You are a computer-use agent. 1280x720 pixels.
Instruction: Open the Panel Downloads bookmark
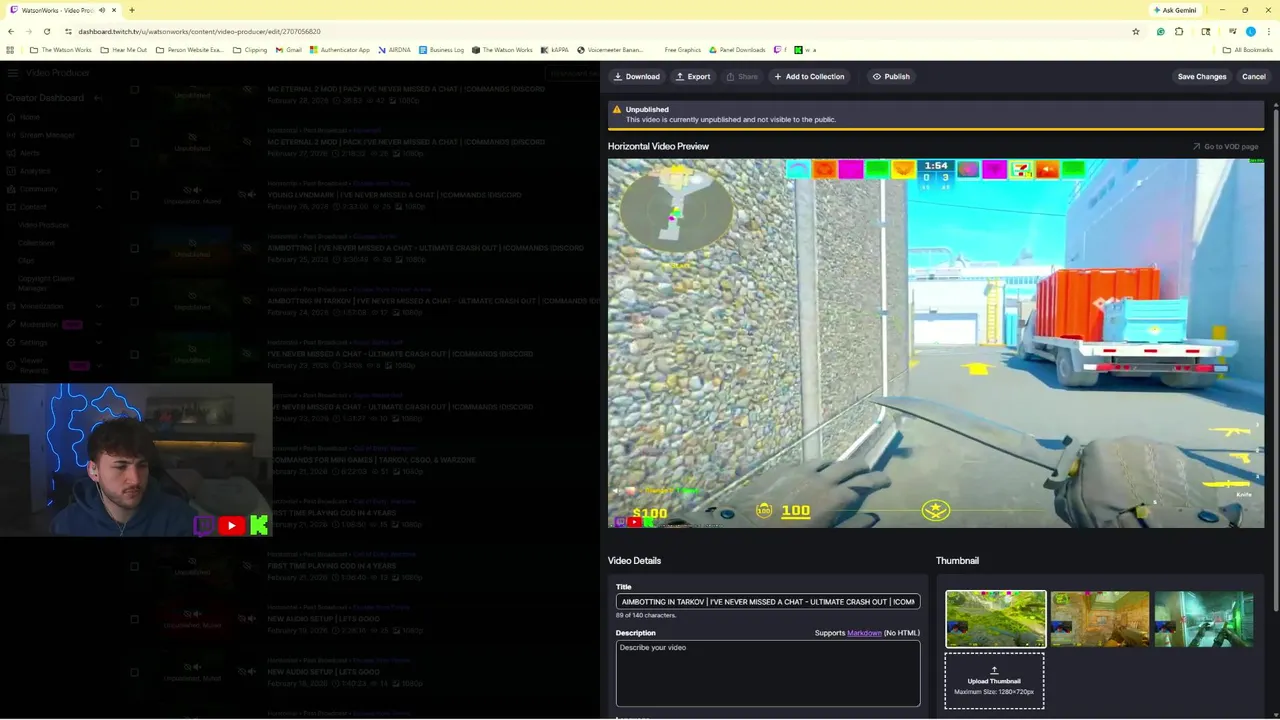737,50
